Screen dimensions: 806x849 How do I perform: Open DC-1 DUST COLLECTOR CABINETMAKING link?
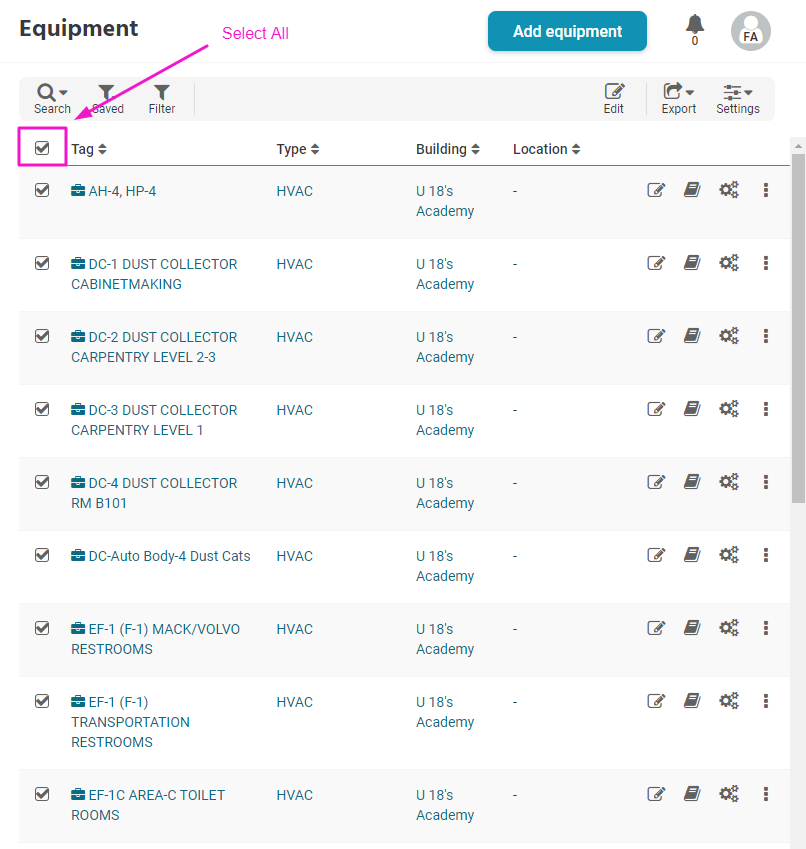(154, 274)
